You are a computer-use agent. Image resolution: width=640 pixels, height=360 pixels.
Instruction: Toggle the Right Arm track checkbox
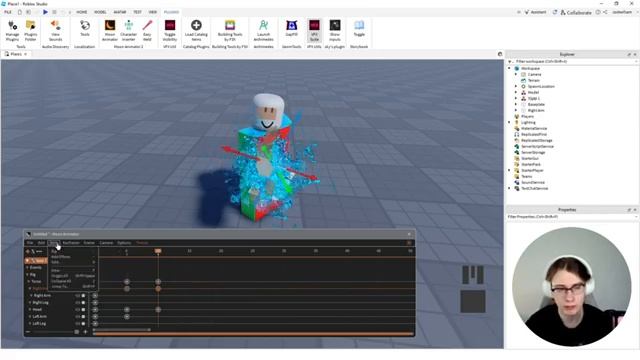[x=83, y=296]
